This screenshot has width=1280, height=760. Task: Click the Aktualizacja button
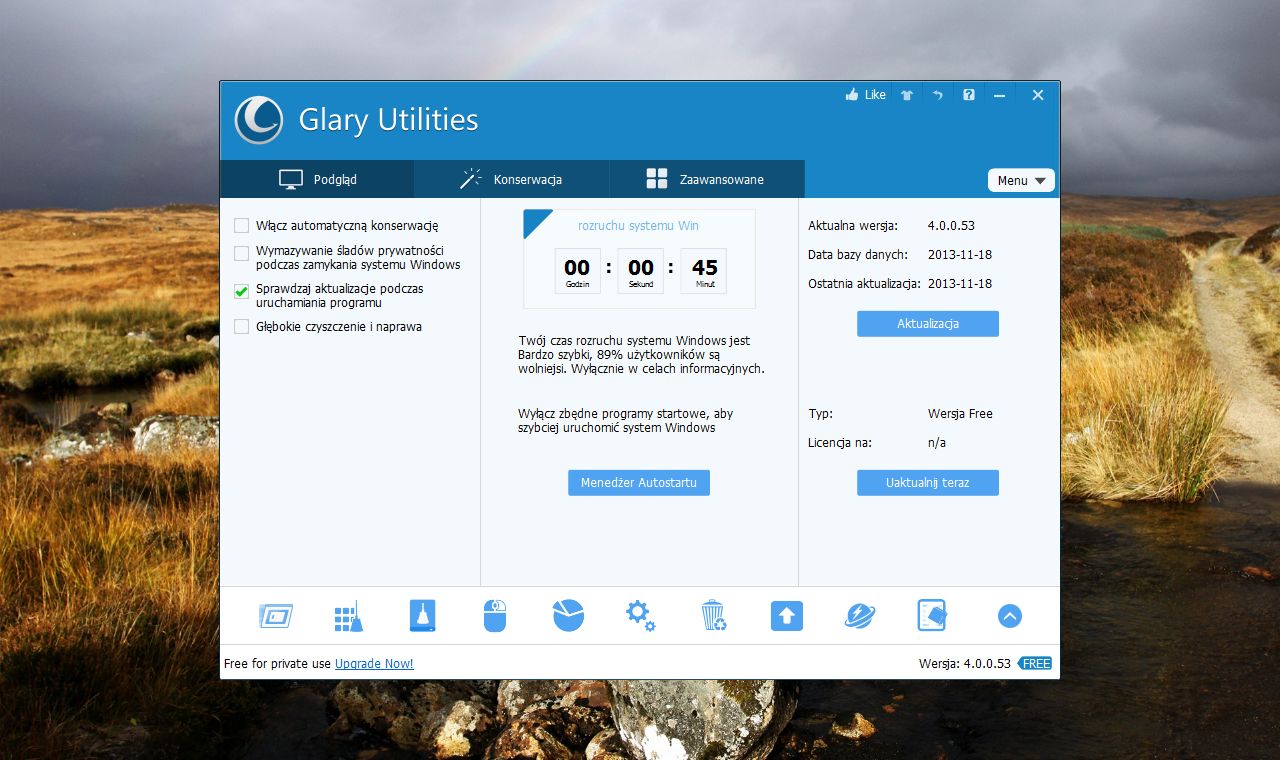(928, 324)
